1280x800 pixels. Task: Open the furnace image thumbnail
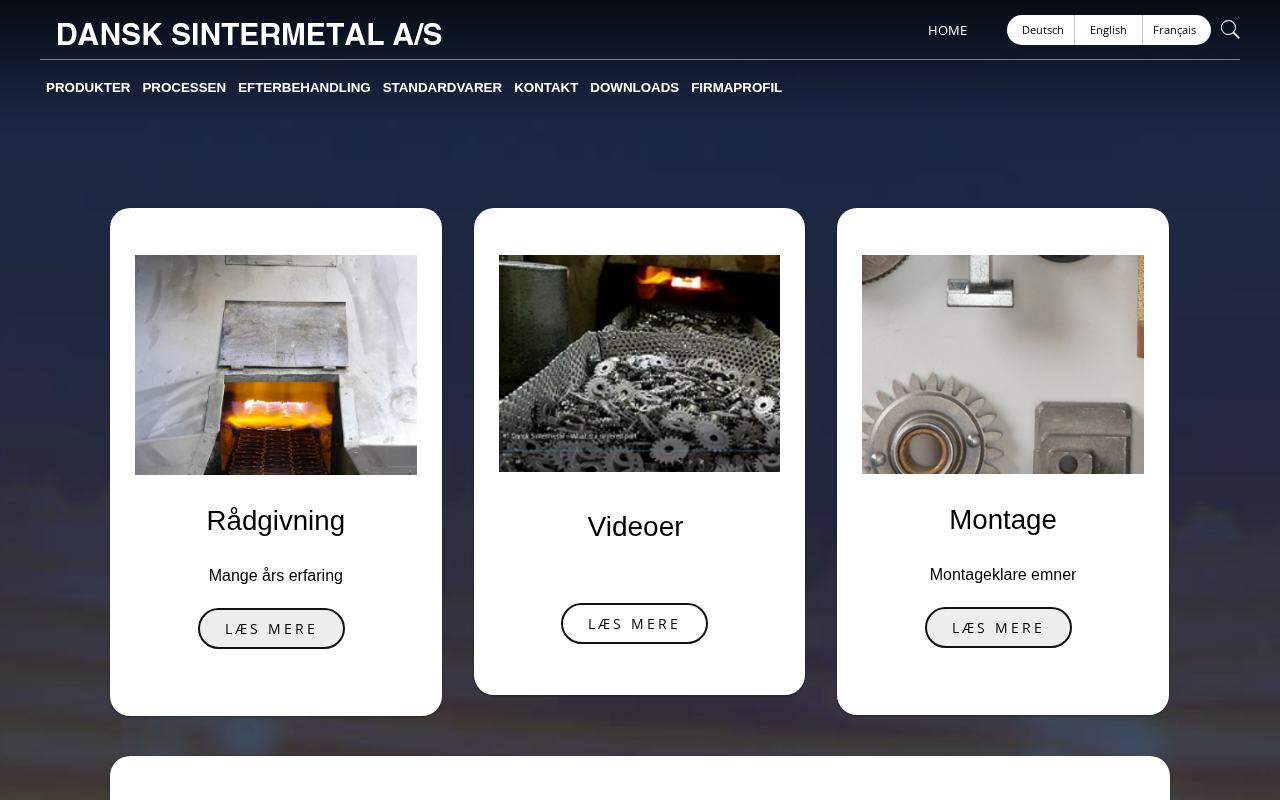point(276,365)
